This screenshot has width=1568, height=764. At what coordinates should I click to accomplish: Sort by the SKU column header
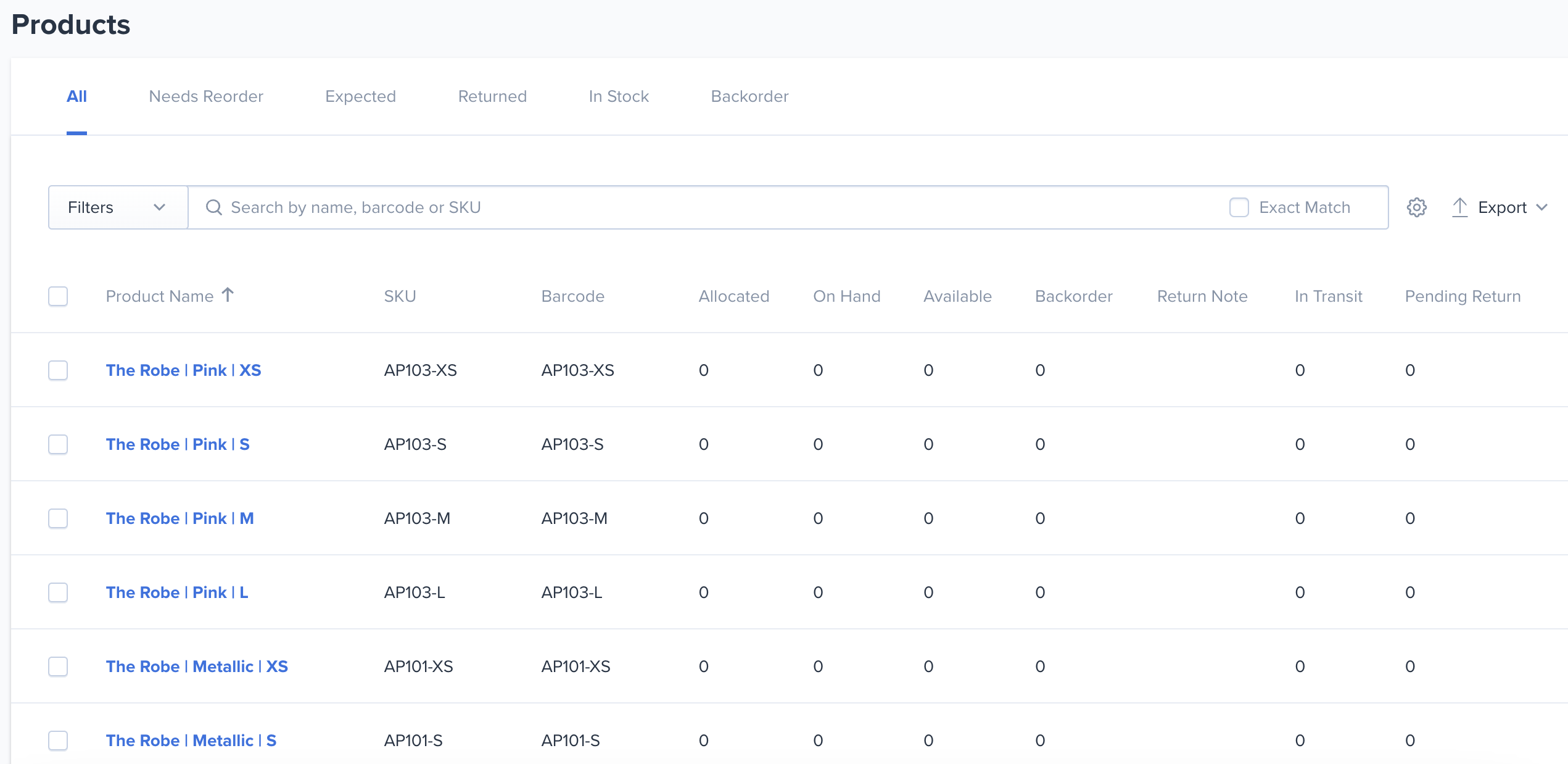pyautogui.click(x=400, y=296)
